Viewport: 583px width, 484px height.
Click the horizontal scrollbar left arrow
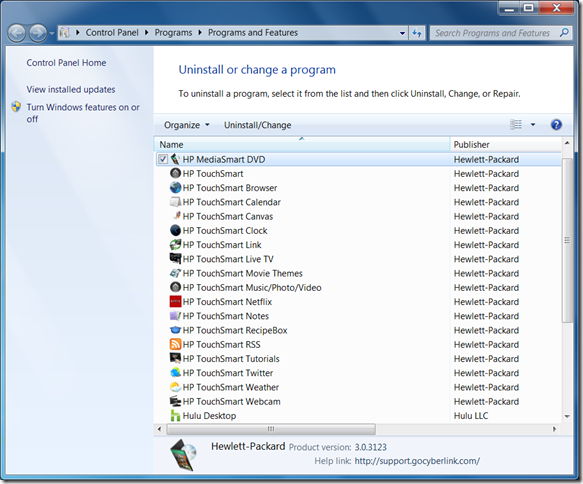pyautogui.click(x=160, y=429)
